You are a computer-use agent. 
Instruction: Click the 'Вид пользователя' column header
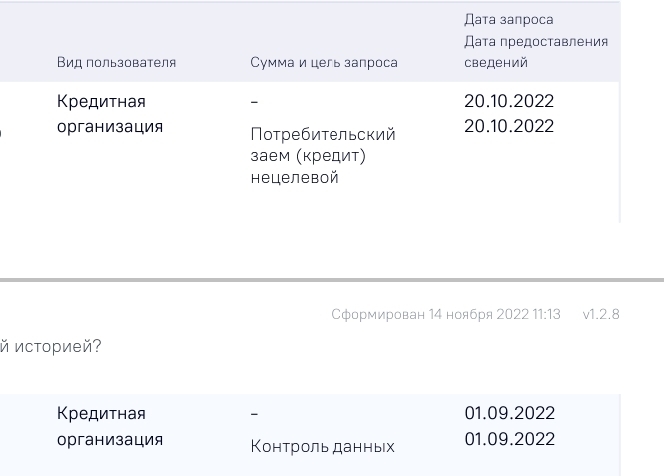click(x=116, y=63)
